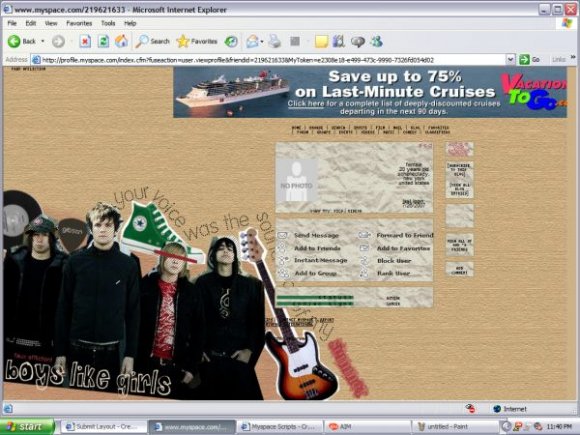Click the Print toolbar icon
The image size is (580, 435).
[274, 41]
